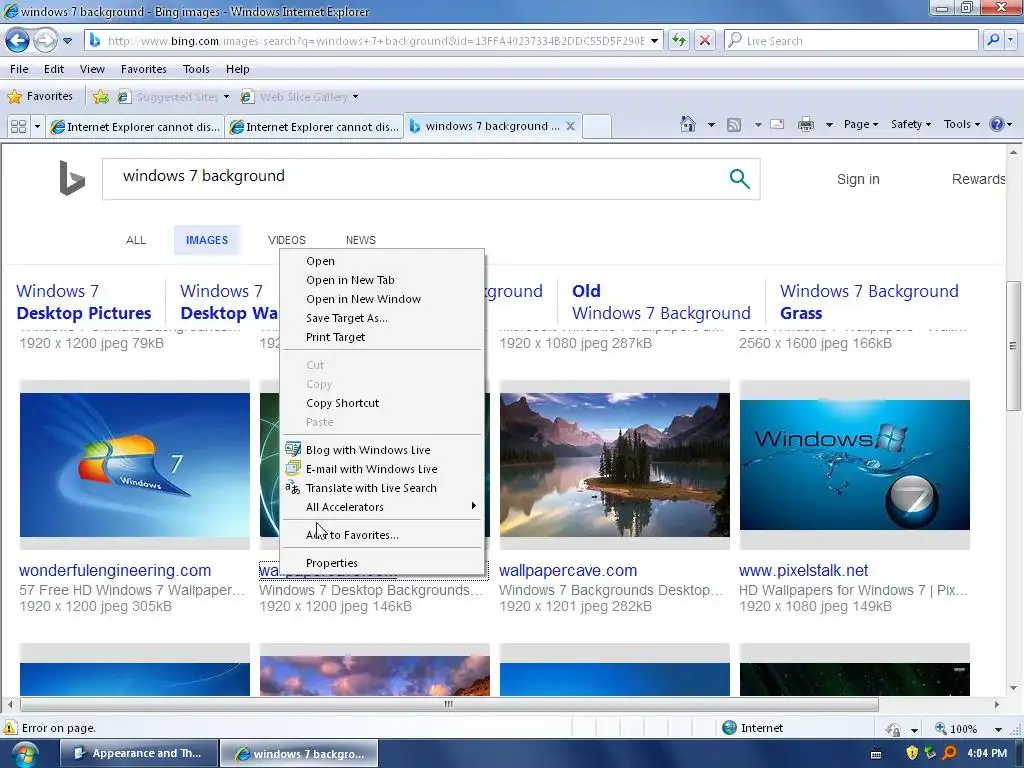Open the mountain lake wallpaper thumbnail
The width and height of the screenshot is (1024, 768).
tap(615, 464)
